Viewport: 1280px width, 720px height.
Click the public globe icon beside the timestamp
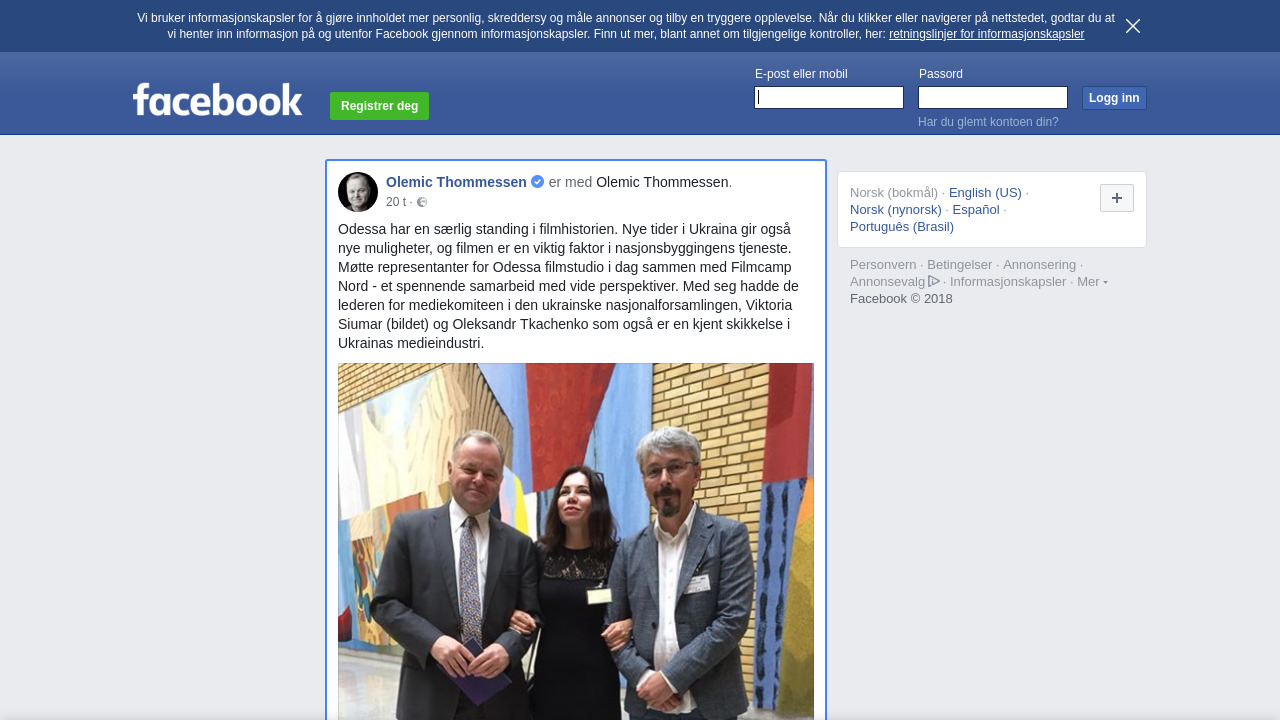[x=422, y=202]
